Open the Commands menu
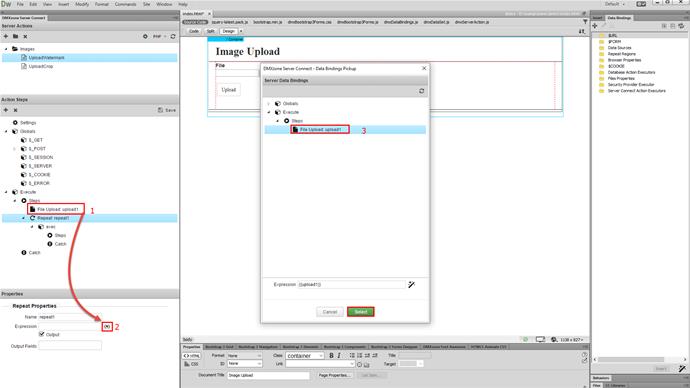 click(x=125, y=4)
